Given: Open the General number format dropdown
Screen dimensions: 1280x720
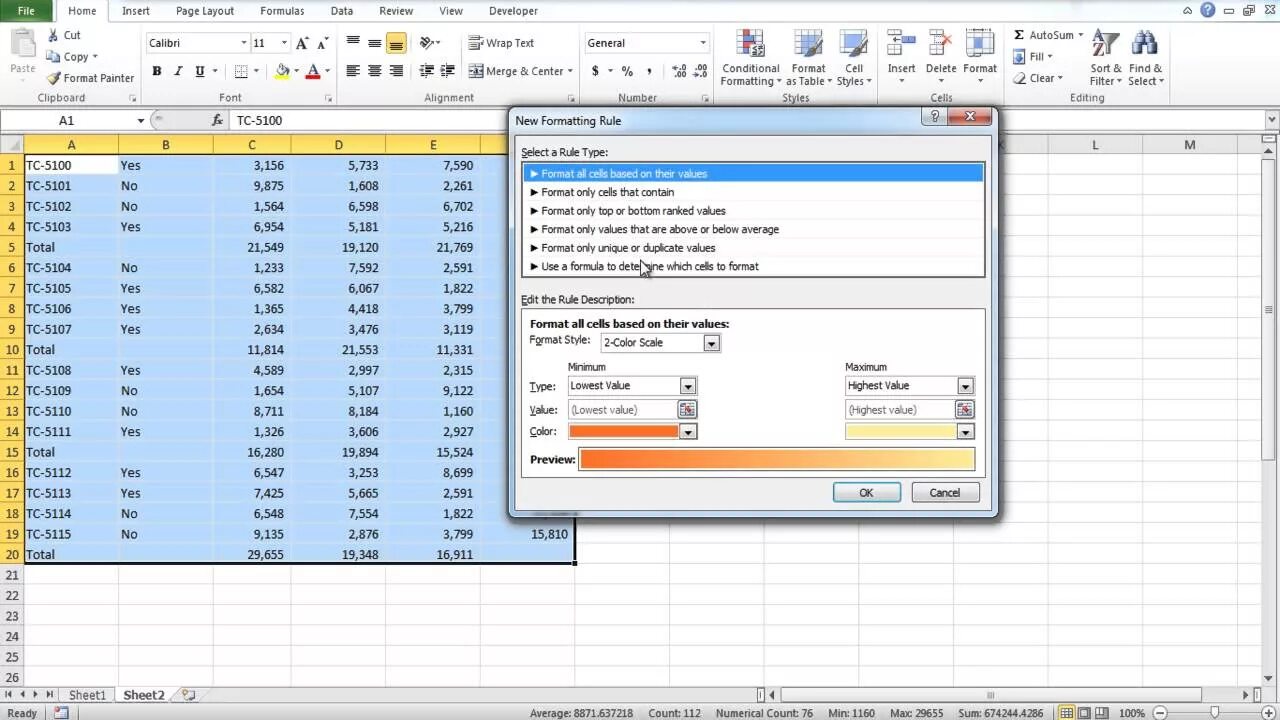Looking at the screenshot, I should point(703,43).
